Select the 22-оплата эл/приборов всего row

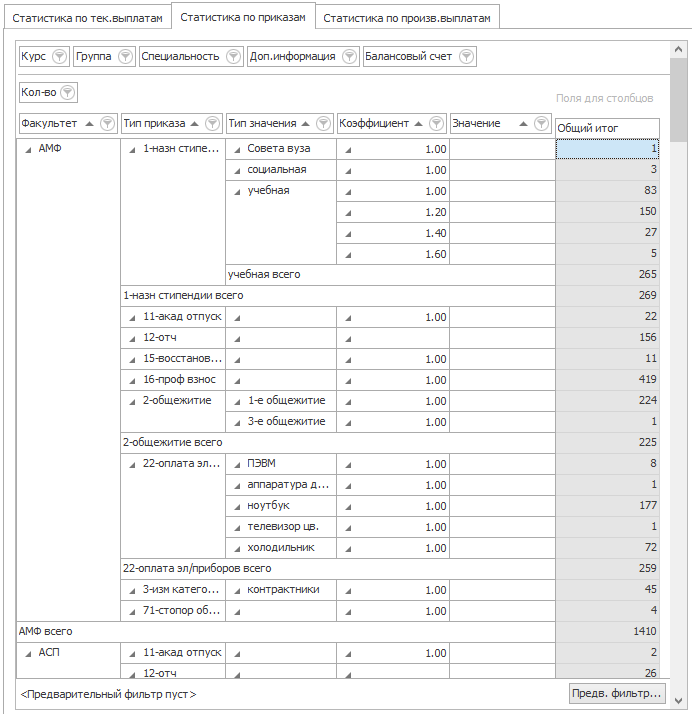(338, 568)
